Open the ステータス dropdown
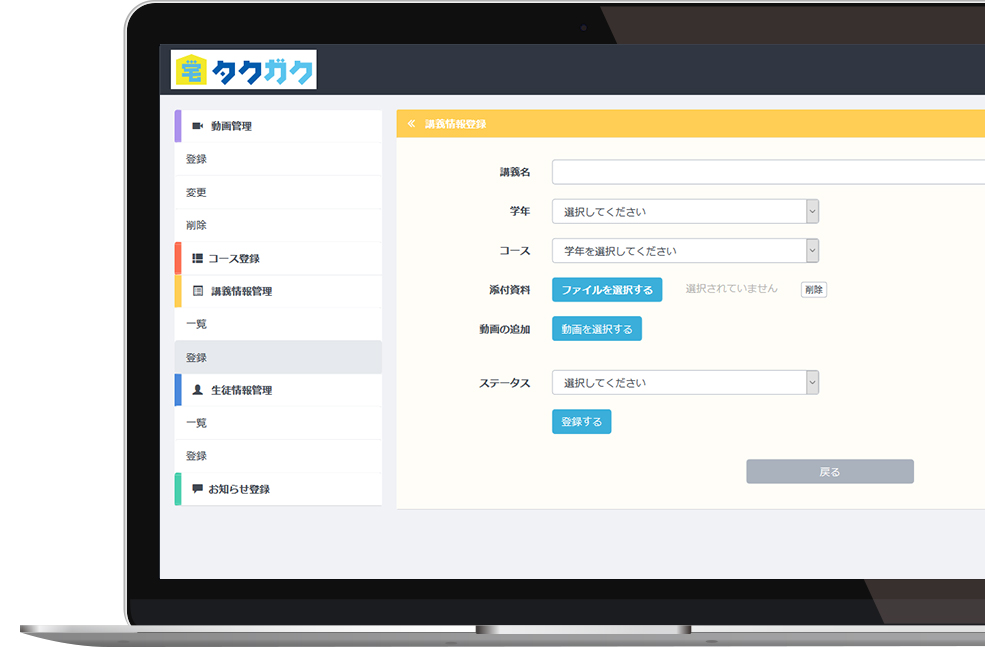The image size is (985, 647). tap(685, 383)
